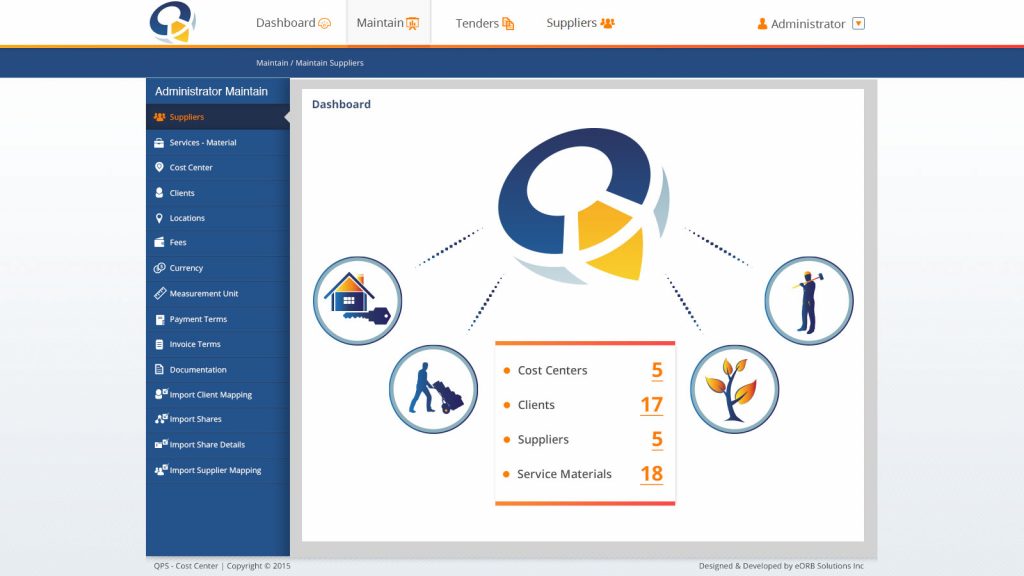Viewport: 1024px width, 576px height.
Task: Click the Clients count 17 link
Action: click(x=651, y=405)
